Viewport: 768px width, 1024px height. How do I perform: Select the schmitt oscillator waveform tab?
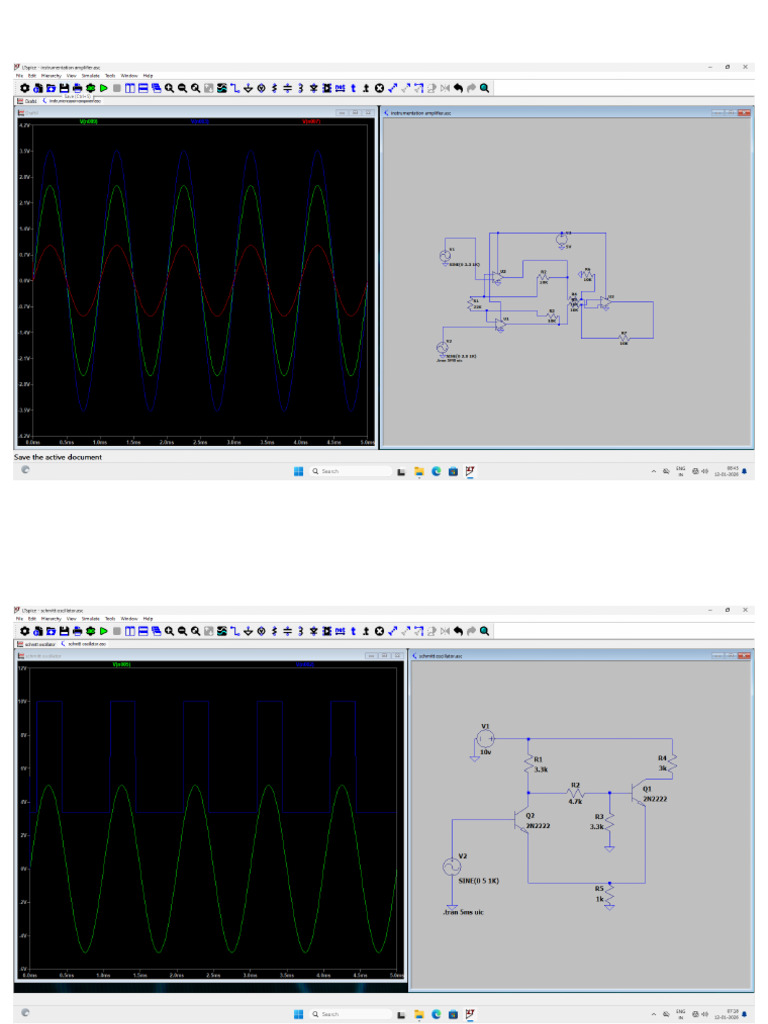click(37, 644)
